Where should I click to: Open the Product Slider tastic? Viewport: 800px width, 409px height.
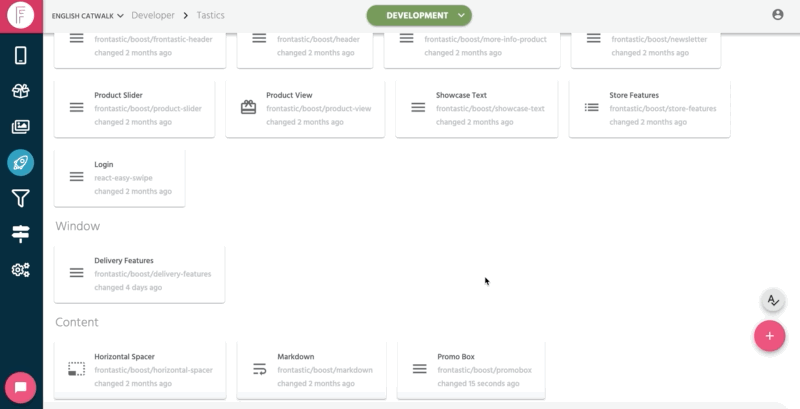pyautogui.click(x=135, y=108)
